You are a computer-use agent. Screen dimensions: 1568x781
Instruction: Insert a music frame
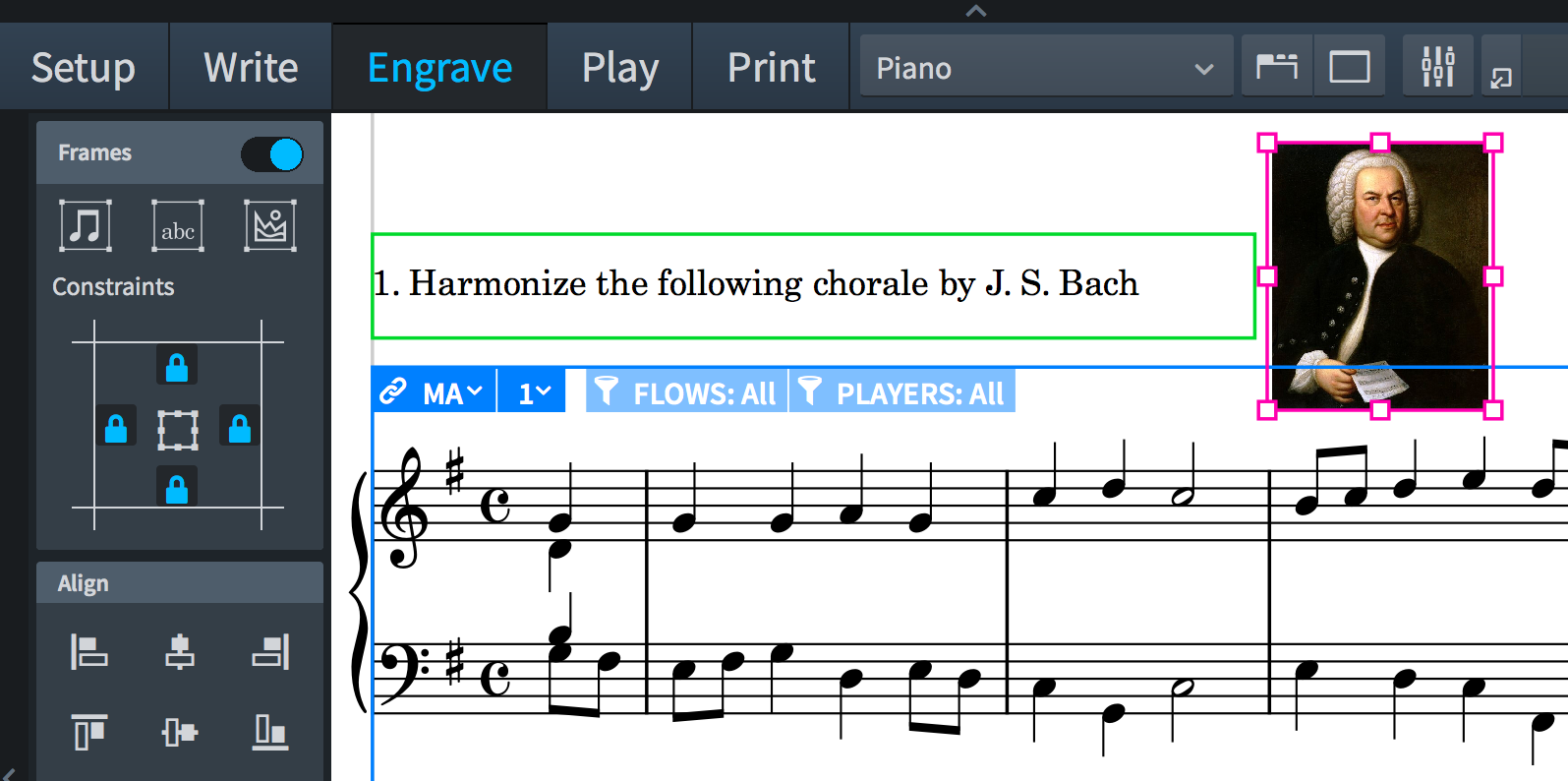pos(85,226)
